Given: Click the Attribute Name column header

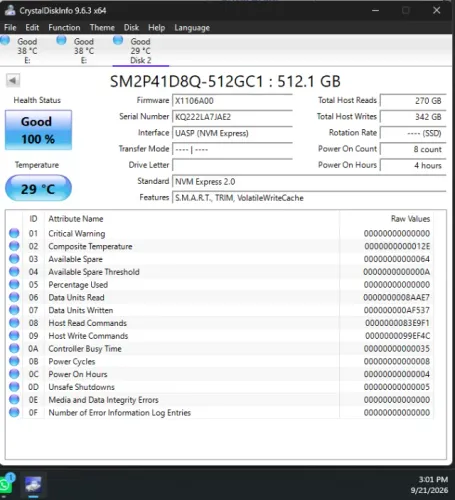Looking at the screenshot, I should [76, 219].
